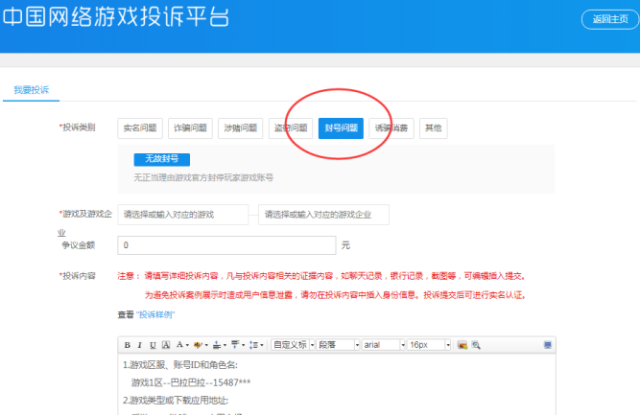Screen dimensions: 640x415
Task: Click the 争议金额 amount input field
Action: [x=227, y=245]
